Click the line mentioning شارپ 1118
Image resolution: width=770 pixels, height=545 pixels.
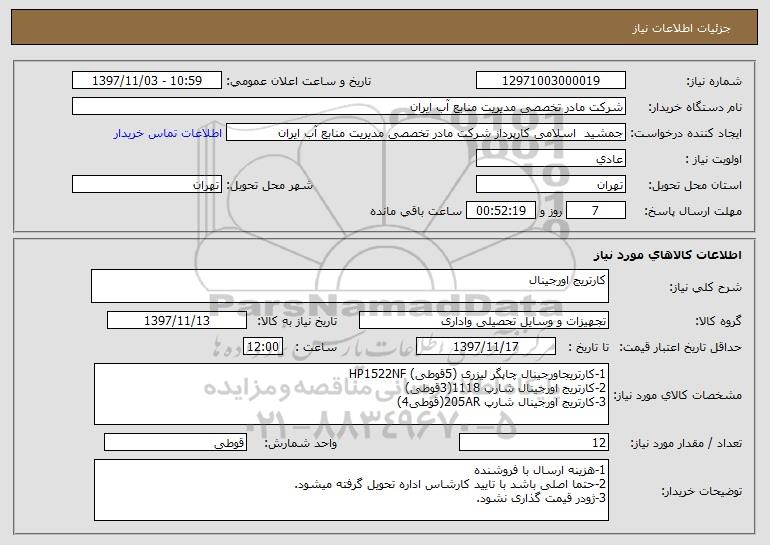506,388
